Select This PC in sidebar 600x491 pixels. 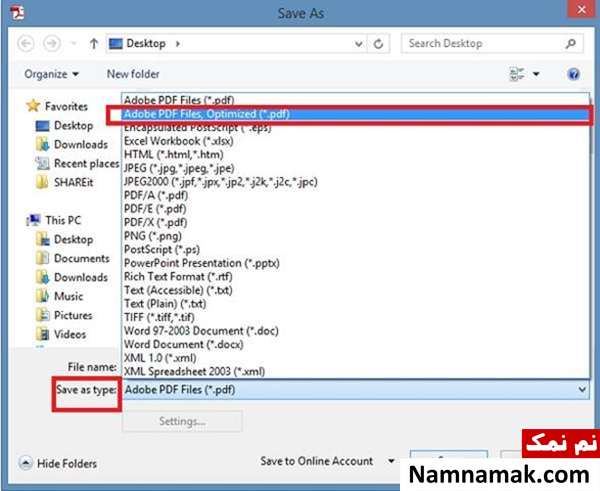tap(63, 220)
